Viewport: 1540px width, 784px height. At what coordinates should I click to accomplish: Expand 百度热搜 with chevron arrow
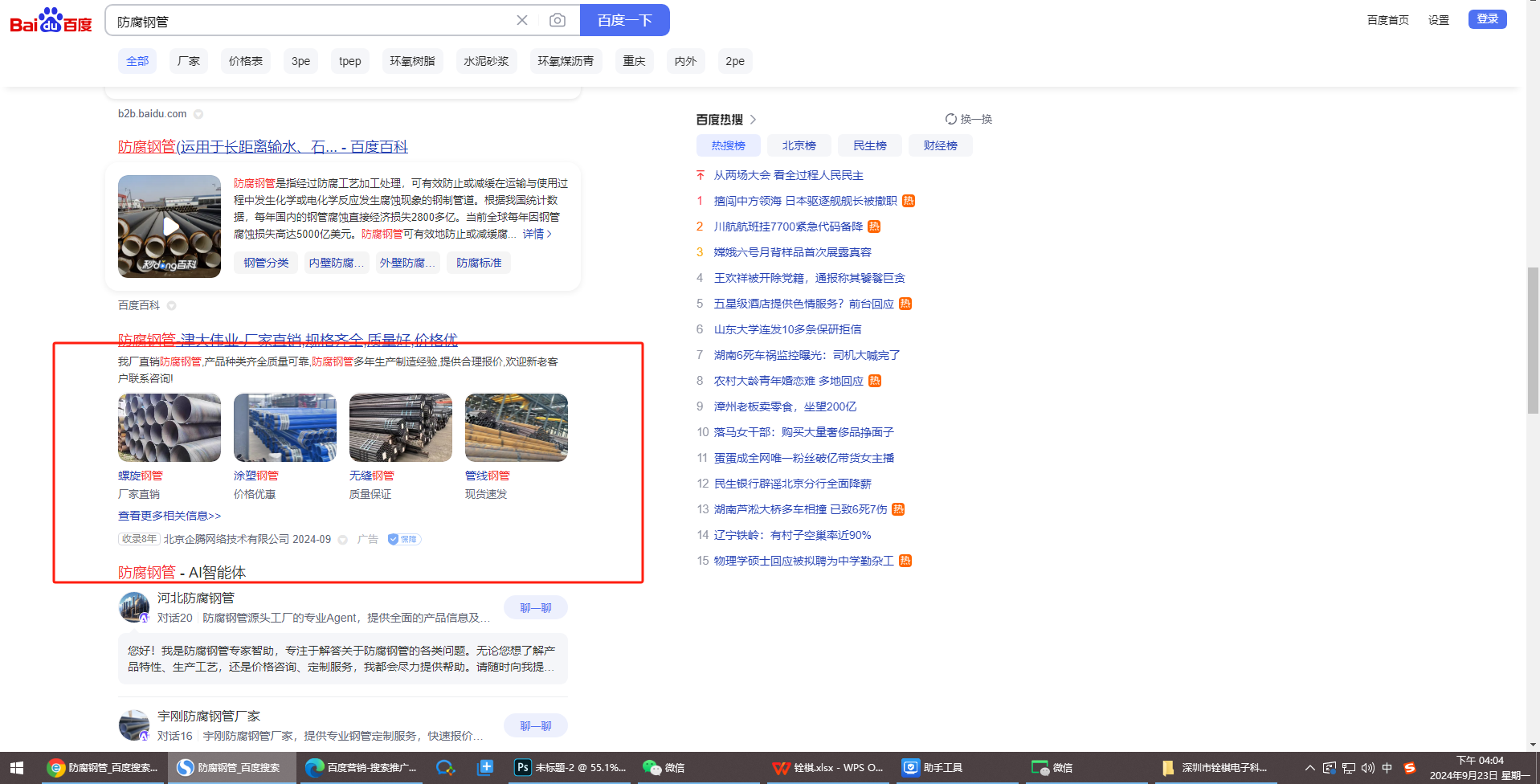(x=753, y=120)
